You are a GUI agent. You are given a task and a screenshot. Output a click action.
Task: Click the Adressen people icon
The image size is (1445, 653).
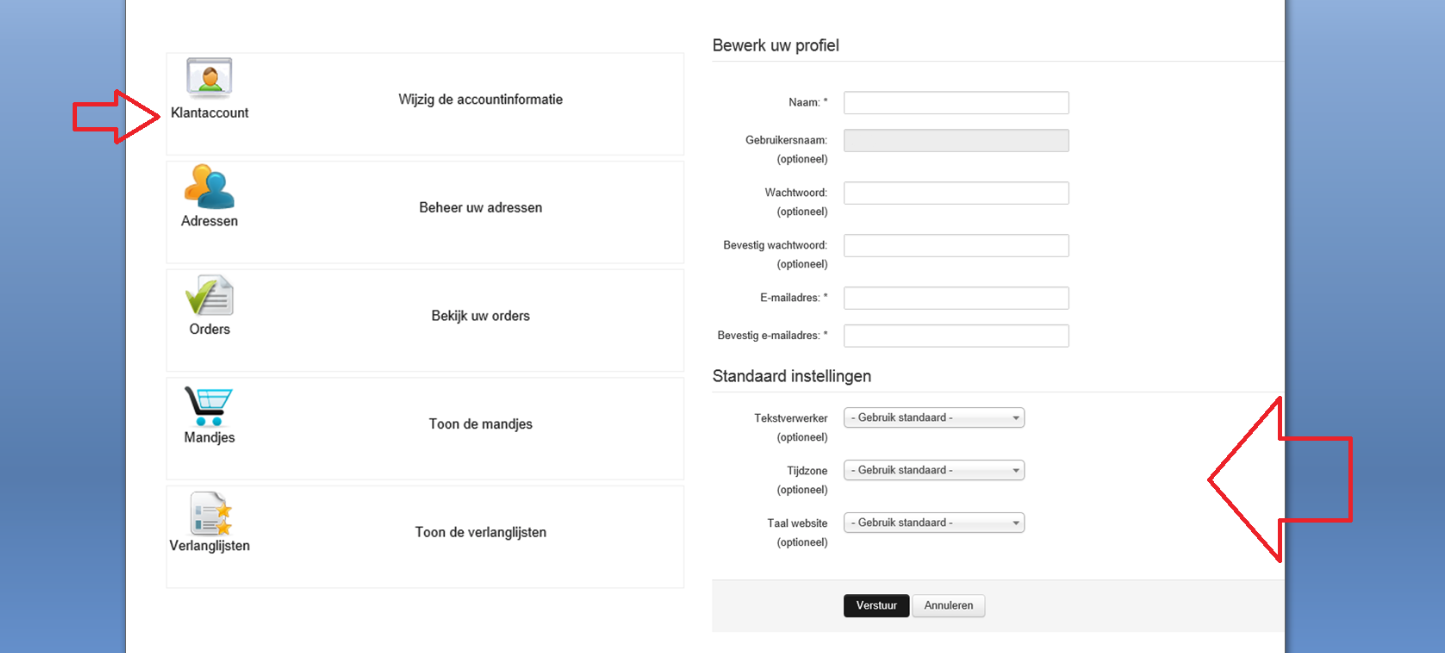(x=209, y=186)
